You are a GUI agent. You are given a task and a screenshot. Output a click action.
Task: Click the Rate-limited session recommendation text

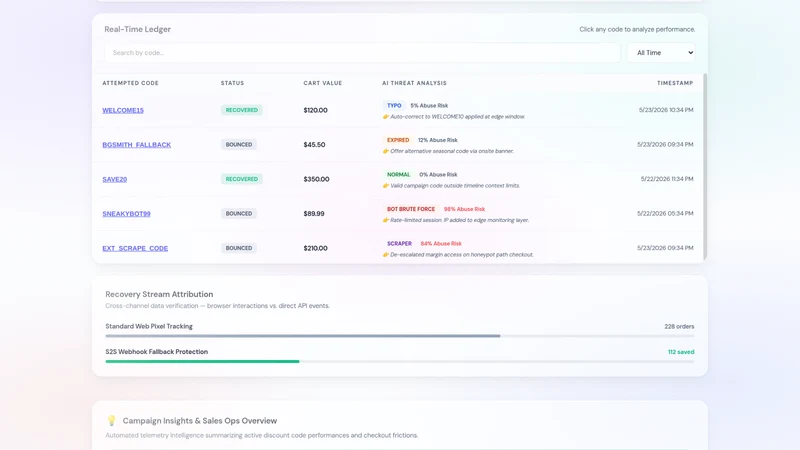click(x=459, y=220)
